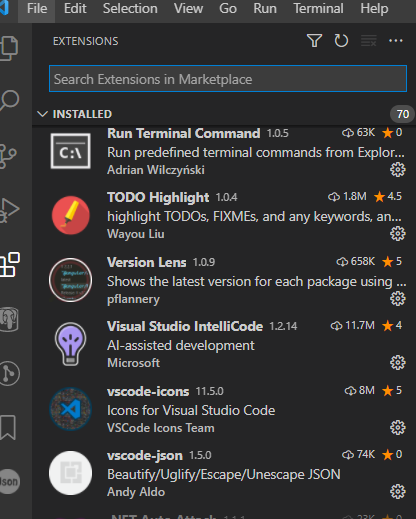Viewport: 416px width, 519px height.
Task: Click publisher name Wayou Liu
Action: point(136,234)
